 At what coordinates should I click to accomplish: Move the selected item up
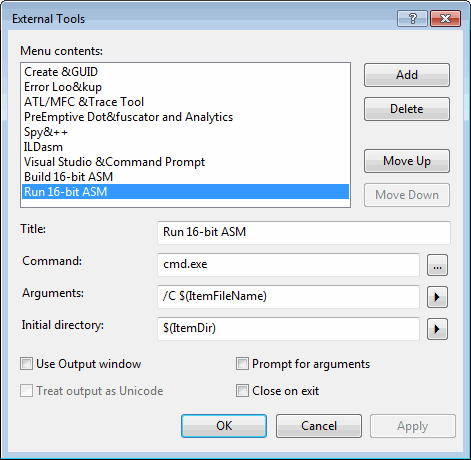[x=407, y=161]
